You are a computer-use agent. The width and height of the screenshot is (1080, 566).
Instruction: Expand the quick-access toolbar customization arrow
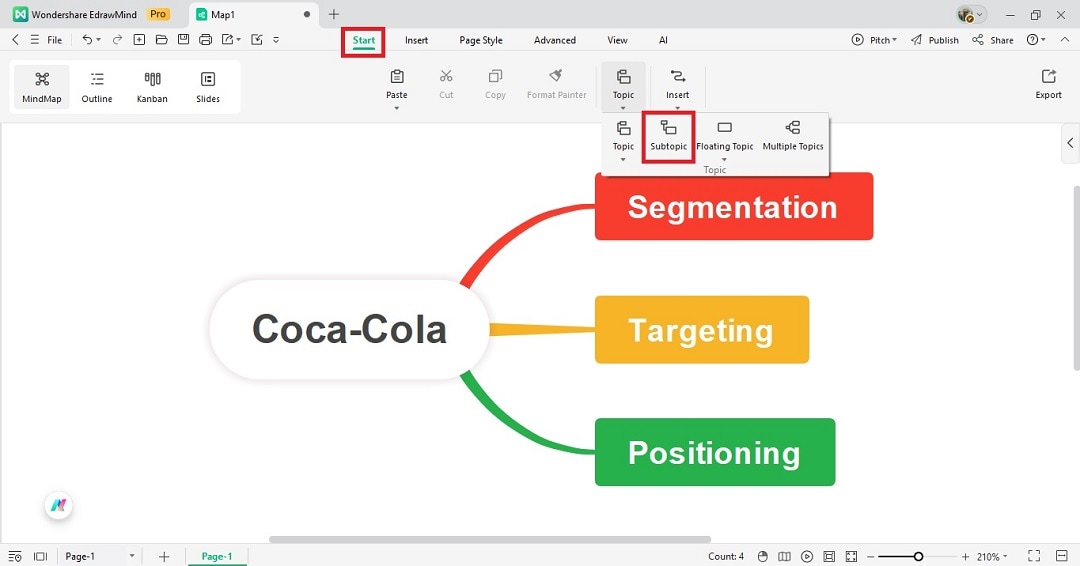point(276,40)
